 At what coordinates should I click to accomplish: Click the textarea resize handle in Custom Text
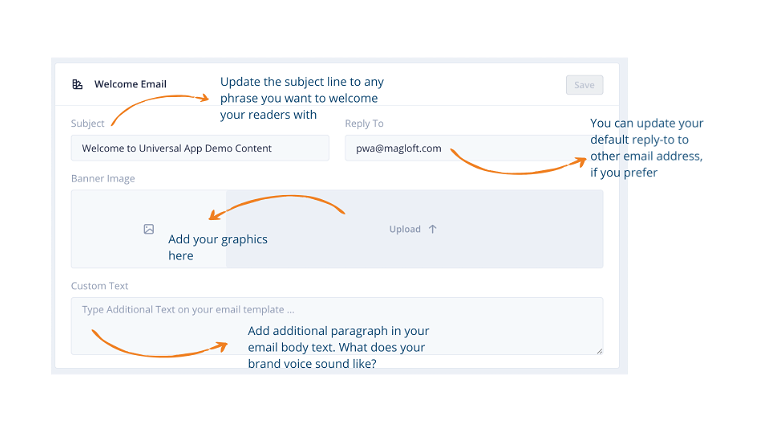click(x=600, y=351)
